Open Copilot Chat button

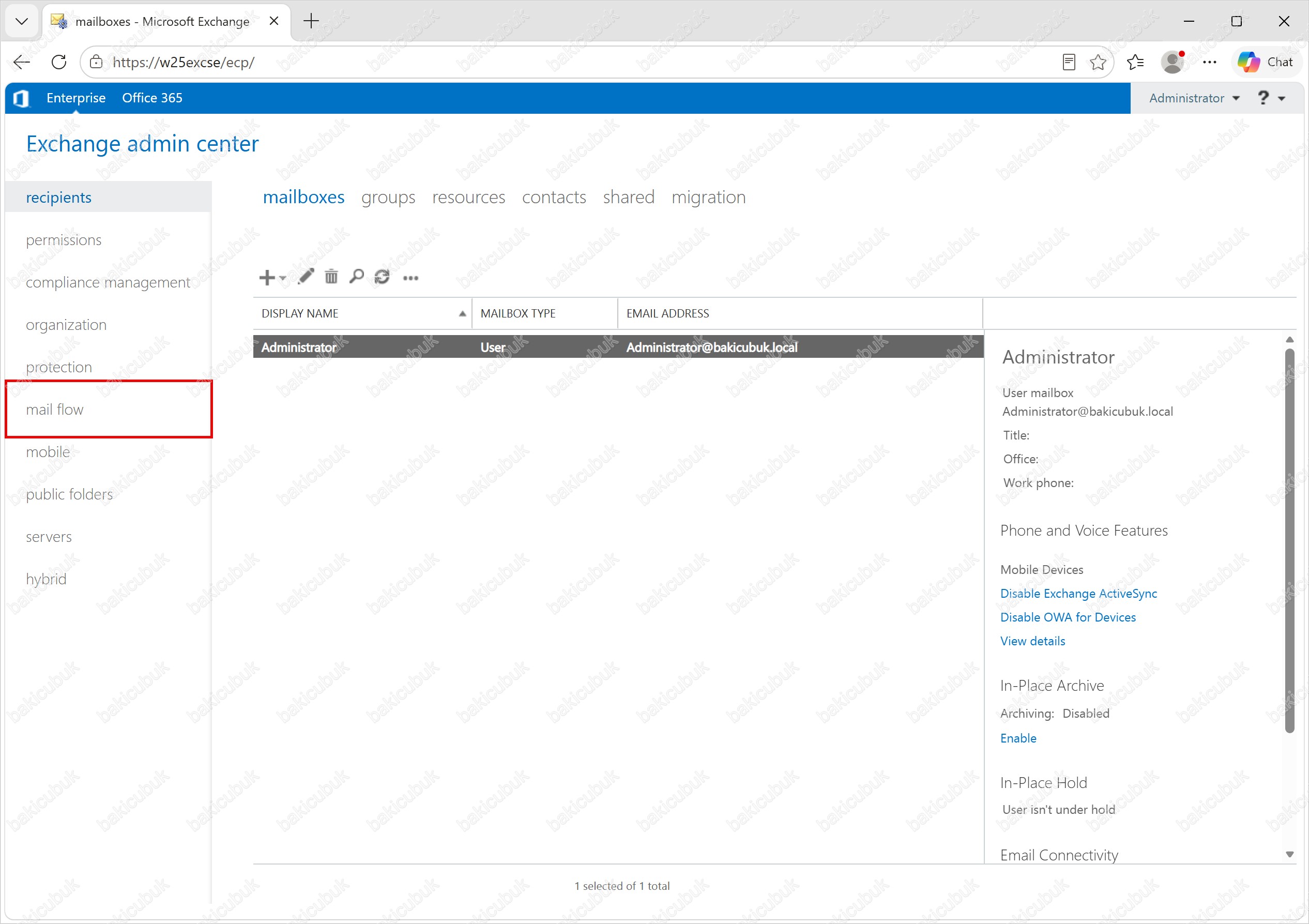[x=1265, y=62]
